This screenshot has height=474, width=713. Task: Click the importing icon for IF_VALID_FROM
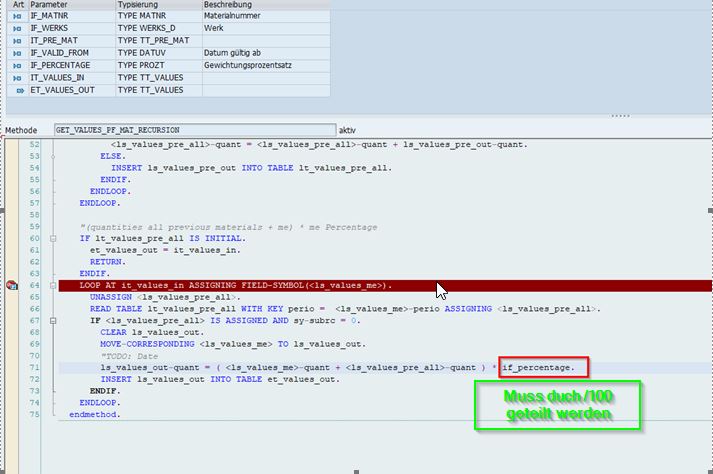pyautogui.click(x=18, y=53)
